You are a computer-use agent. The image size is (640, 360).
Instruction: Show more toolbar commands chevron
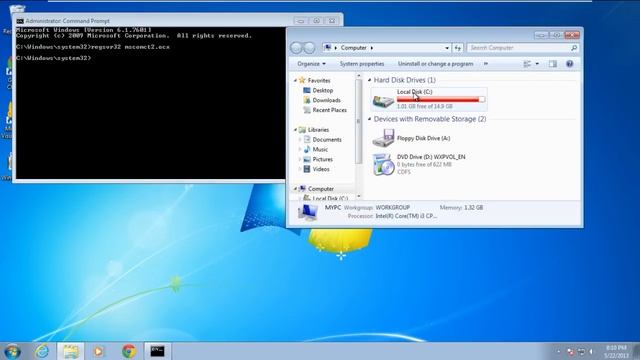coord(486,64)
